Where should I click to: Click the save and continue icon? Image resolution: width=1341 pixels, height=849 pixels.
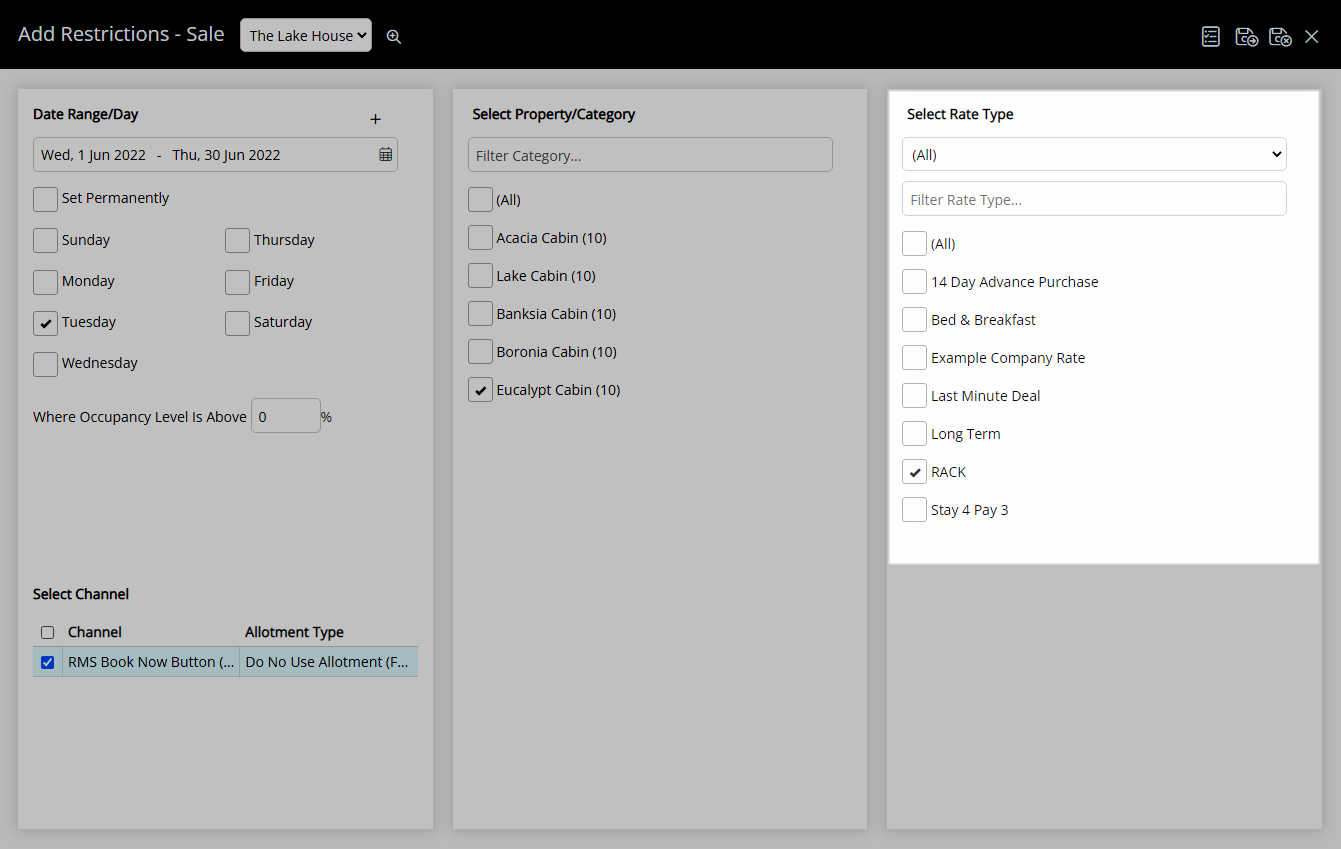pyautogui.click(x=1246, y=36)
